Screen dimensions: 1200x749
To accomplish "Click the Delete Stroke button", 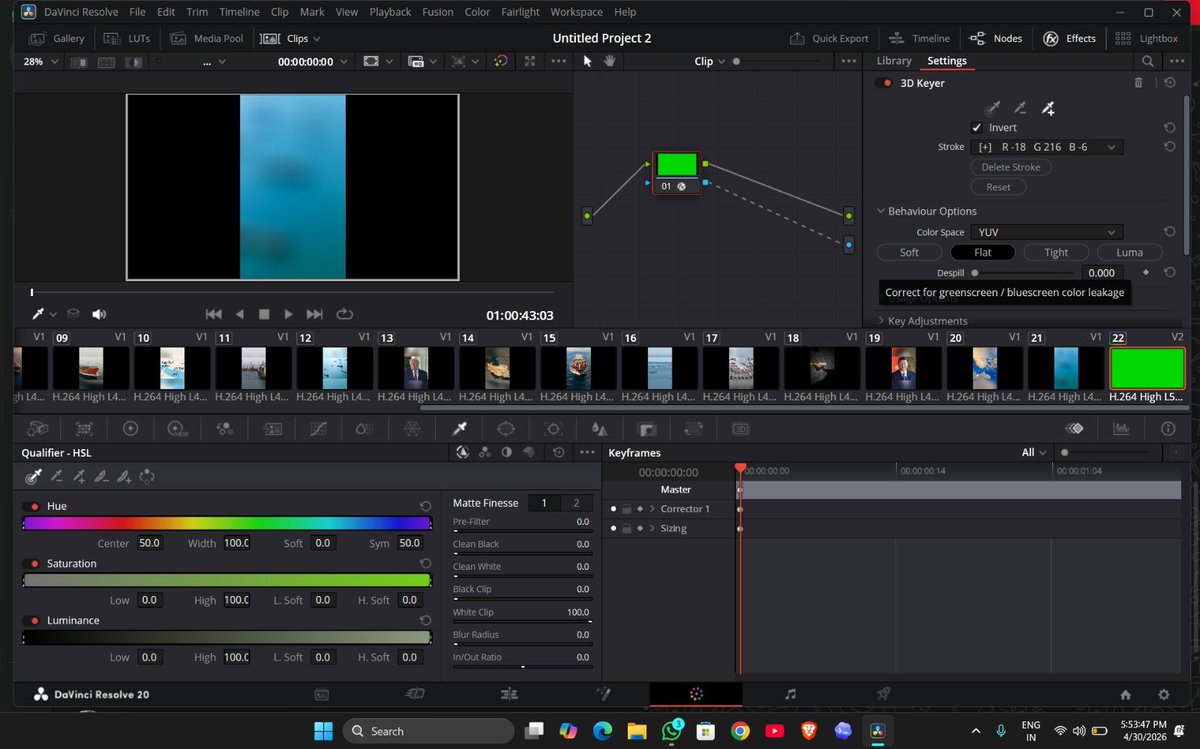I will pos(1011,167).
